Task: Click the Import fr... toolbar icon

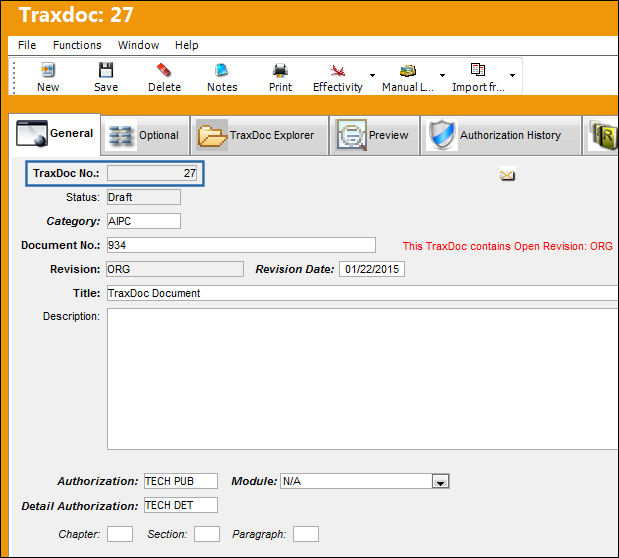Action: 478,70
